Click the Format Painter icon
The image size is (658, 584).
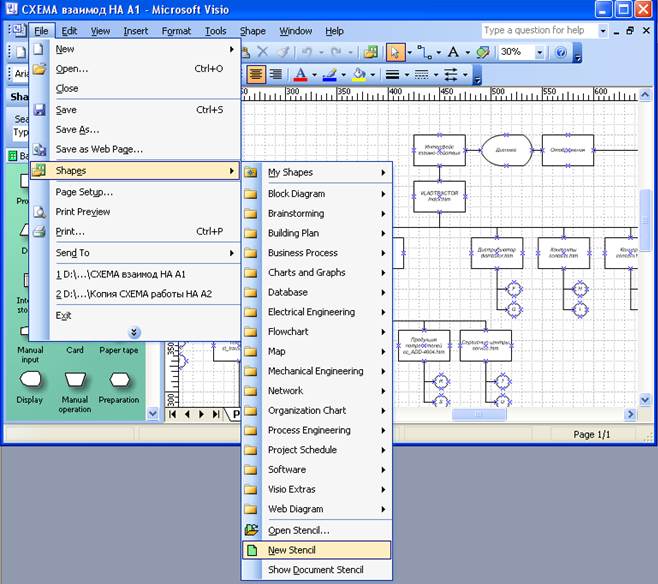tap(284, 52)
